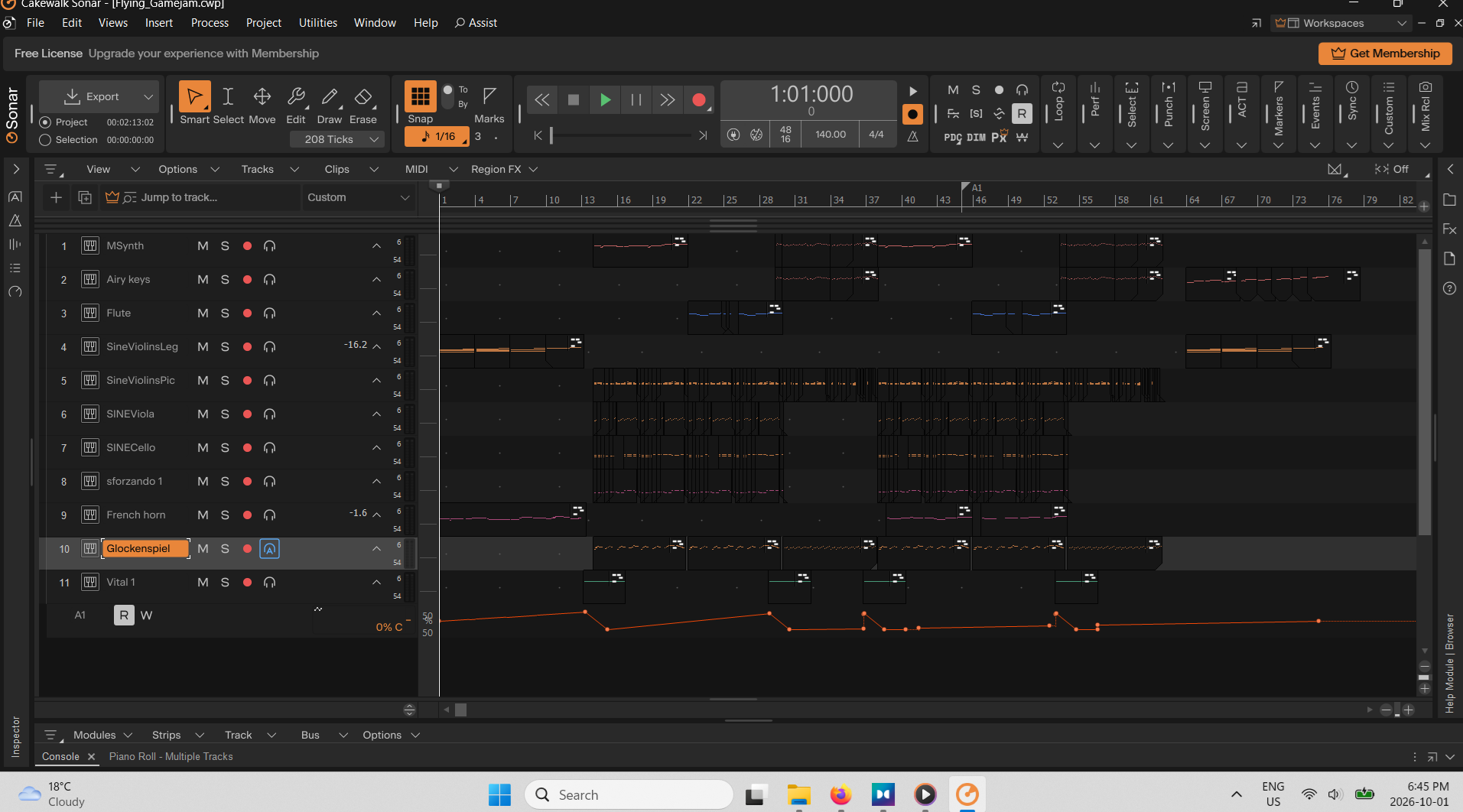Open the 208 Ticks dropdown
The height and width of the screenshot is (812, 1463).
[336, 139]
